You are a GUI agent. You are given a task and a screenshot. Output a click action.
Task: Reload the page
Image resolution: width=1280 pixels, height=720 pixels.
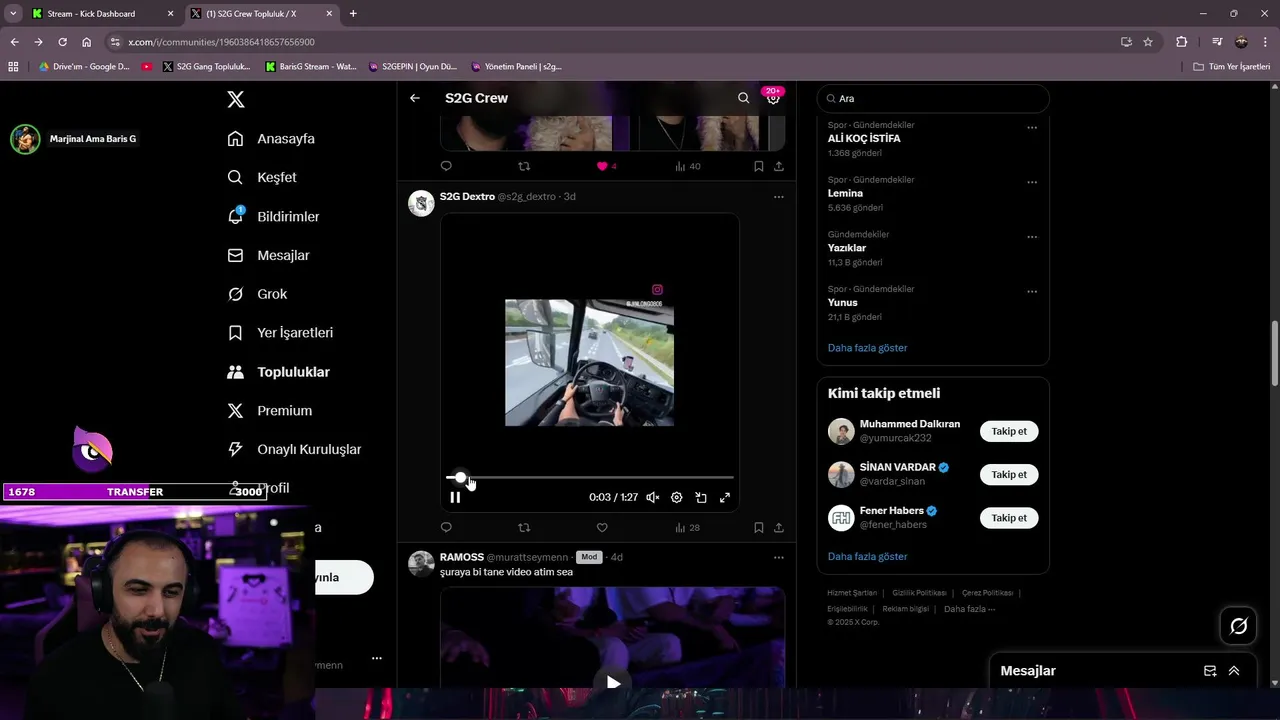pos(62,42)
